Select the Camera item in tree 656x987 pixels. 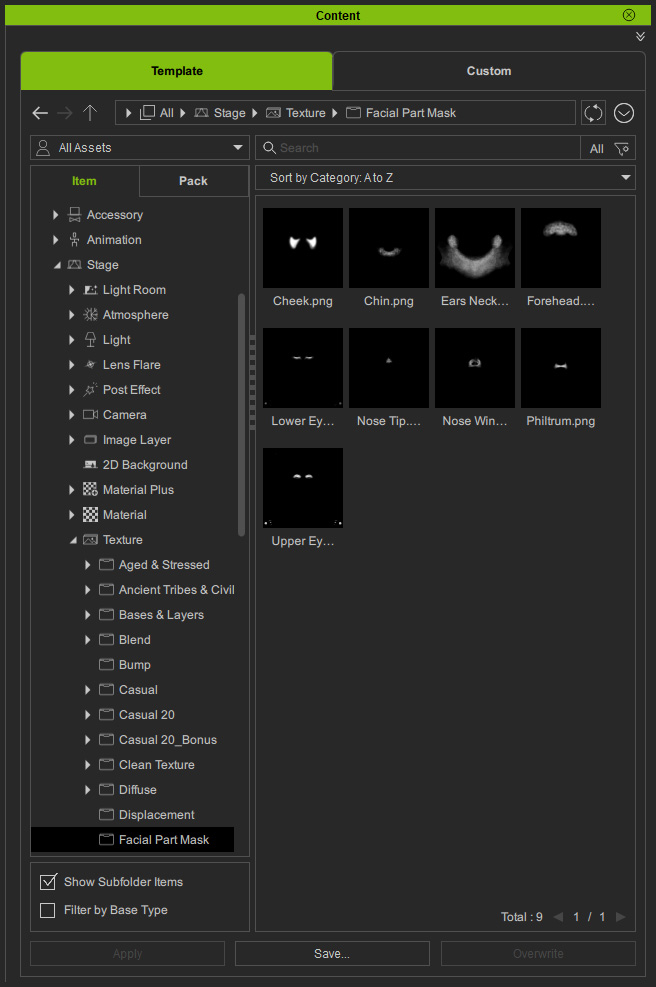[124, 415]
